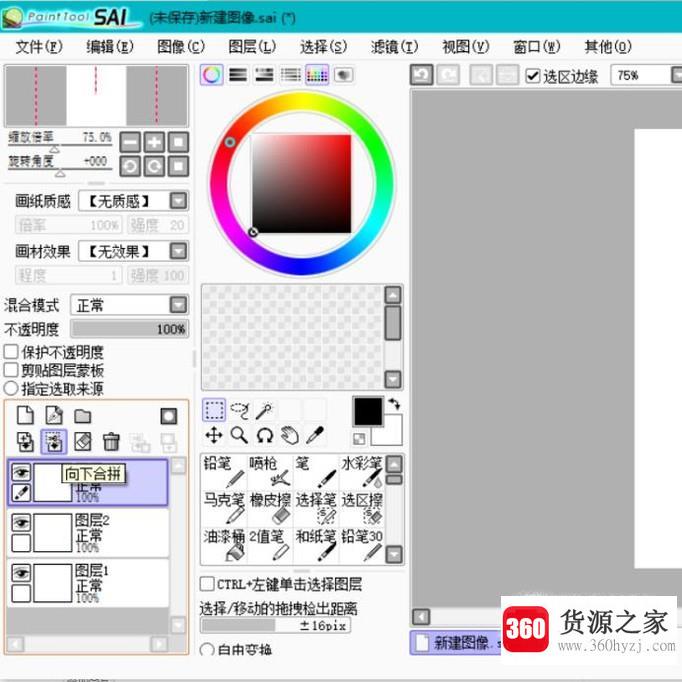
Task: Select the move layer tool
Action: click(x=214, y=435)
